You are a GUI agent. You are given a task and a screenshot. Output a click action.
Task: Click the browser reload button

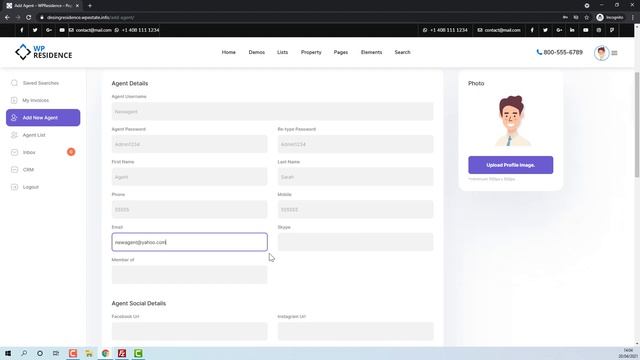pos(29,18)
